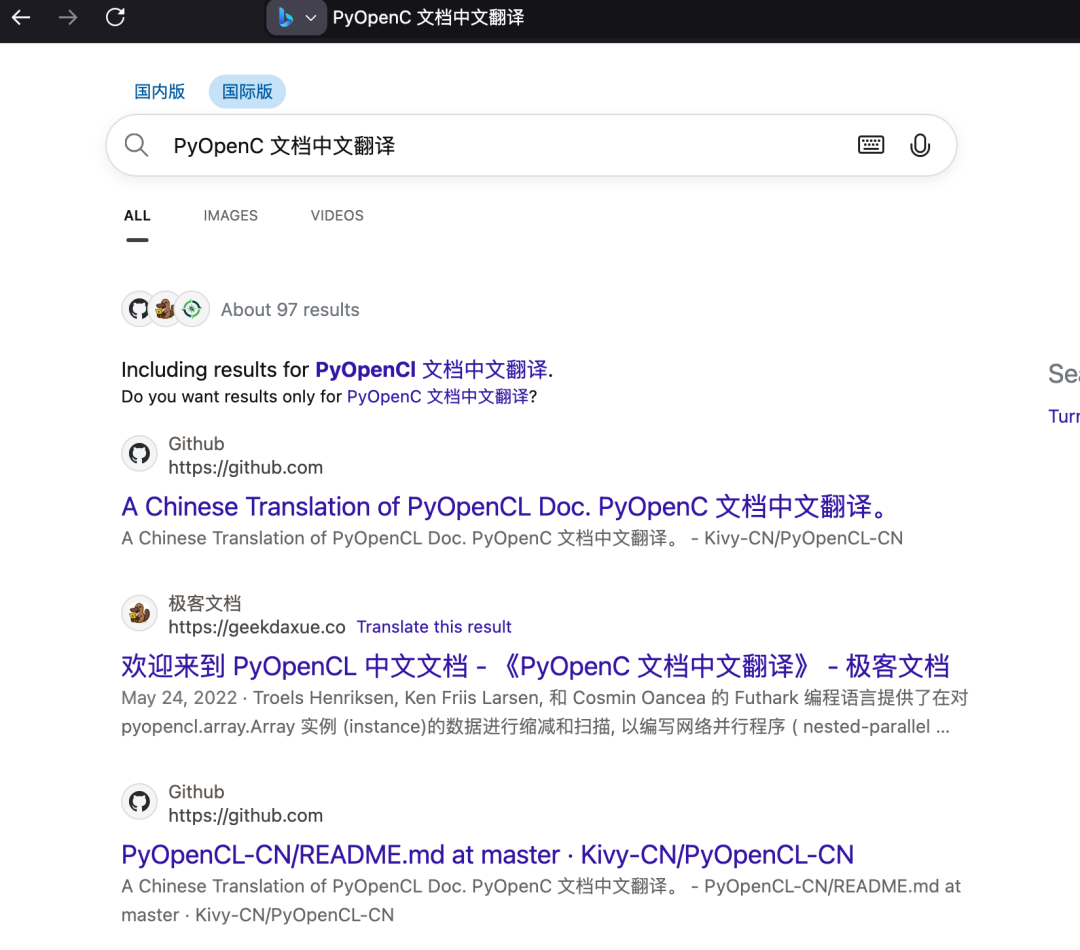The width and height of the screenshot is (1080, 950).
Task: Click the GitHub favicon of the README result
Action: coord(139,802)
